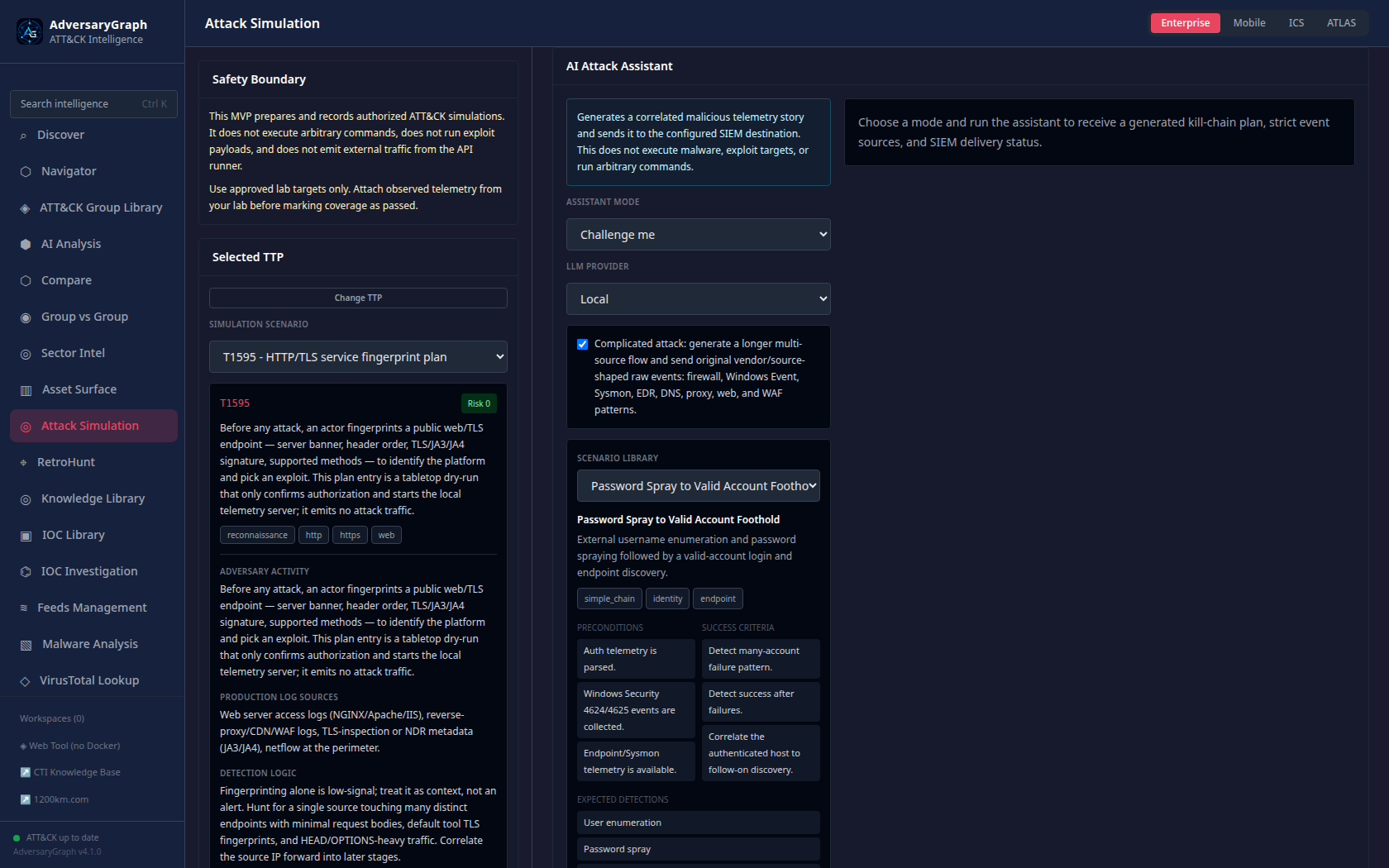Viewport: 1389px width, 868px height.
Task: Click the Feeds Management icon
Action: pos(24,608)
